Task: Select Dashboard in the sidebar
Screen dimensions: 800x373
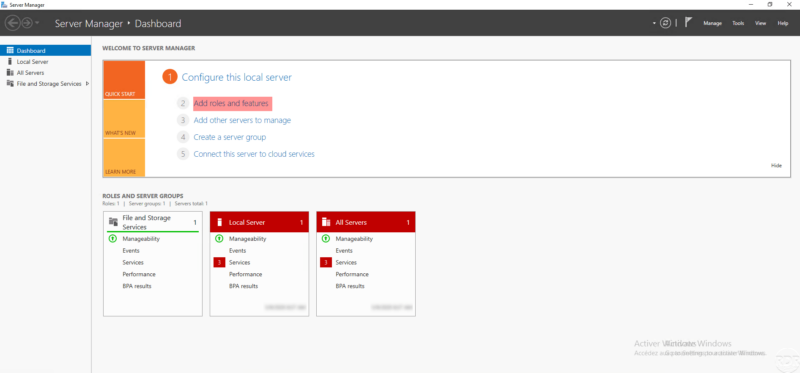Action: (45, 51)
